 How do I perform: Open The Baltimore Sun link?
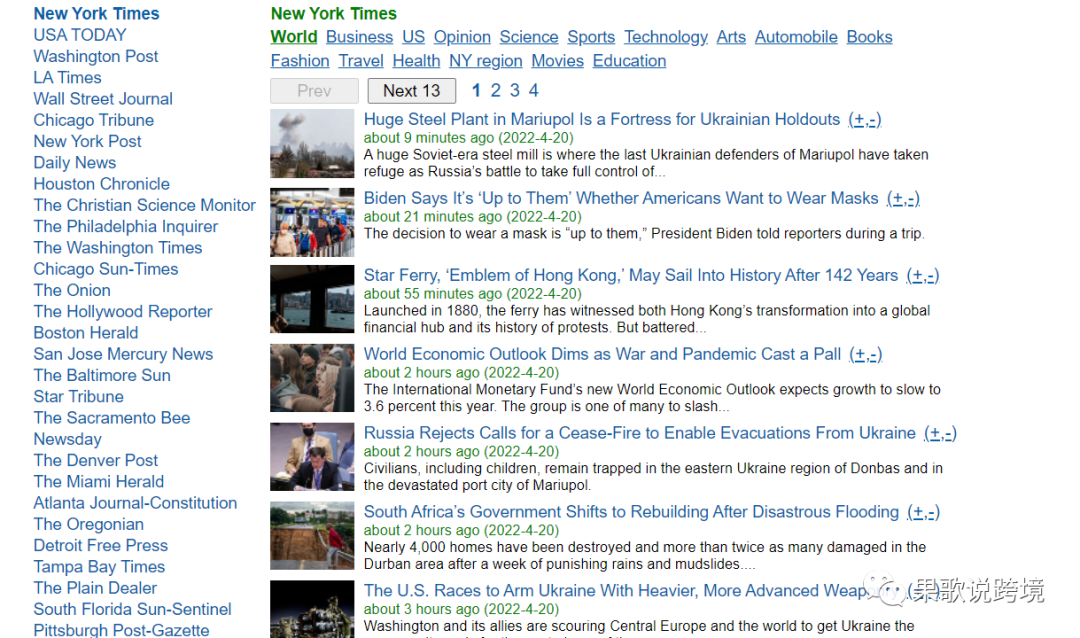point(102,377)
